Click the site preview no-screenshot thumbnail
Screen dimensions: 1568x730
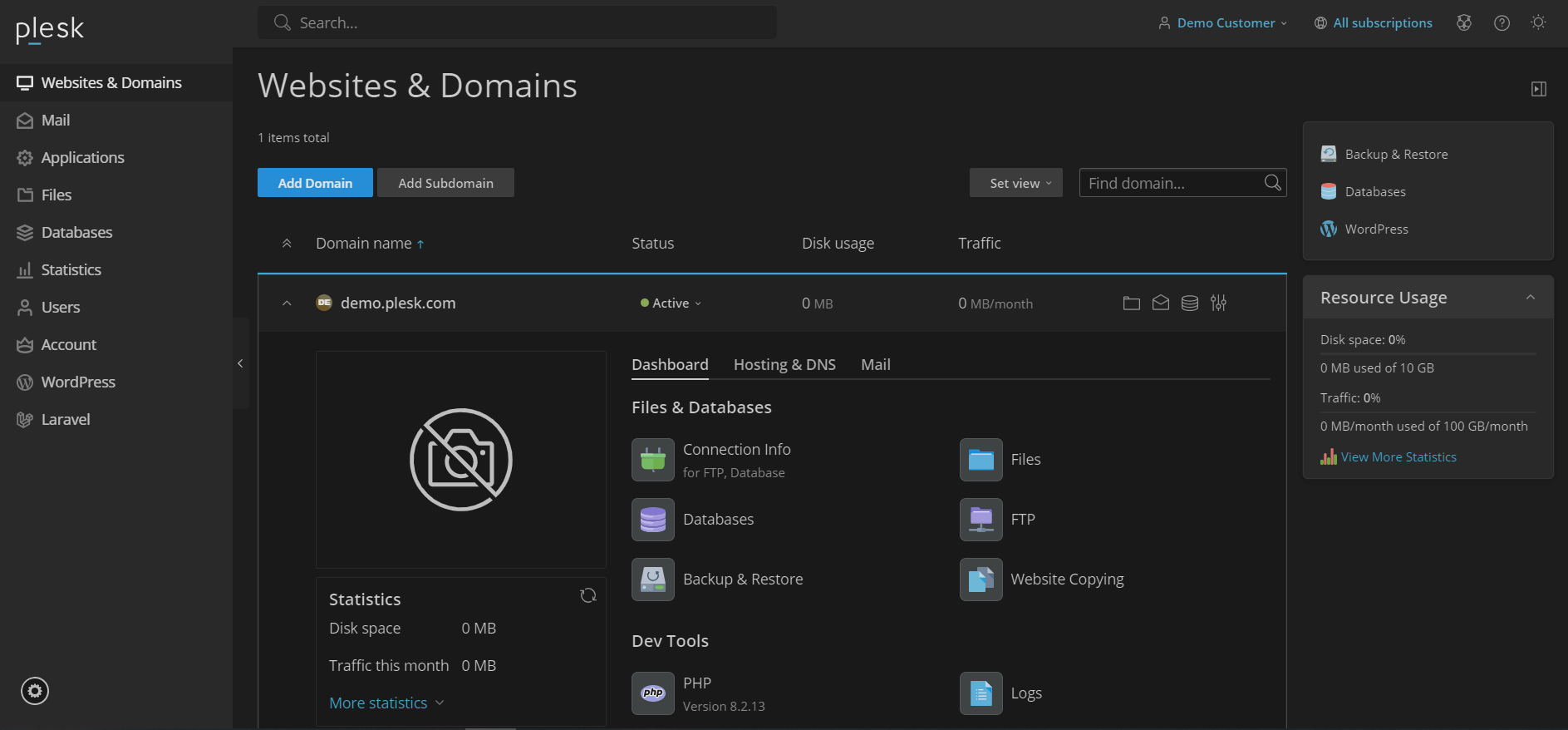click(x=461, y=460)
